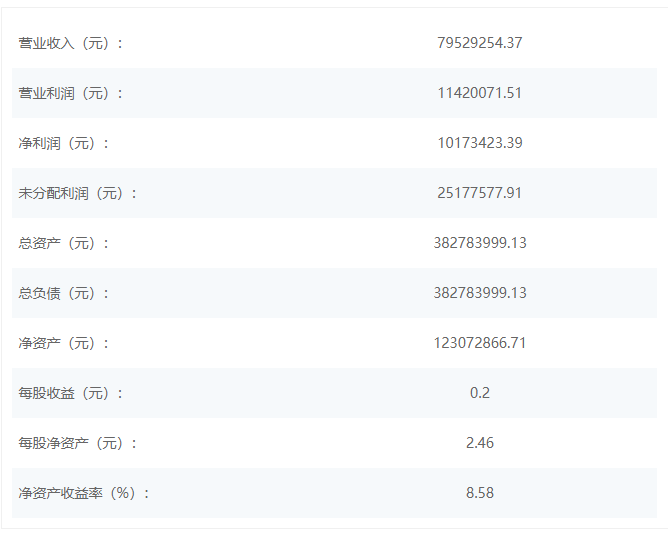Select return on equity value 8.58
This screenshot has height=540, width=668.
coord(480,493)
